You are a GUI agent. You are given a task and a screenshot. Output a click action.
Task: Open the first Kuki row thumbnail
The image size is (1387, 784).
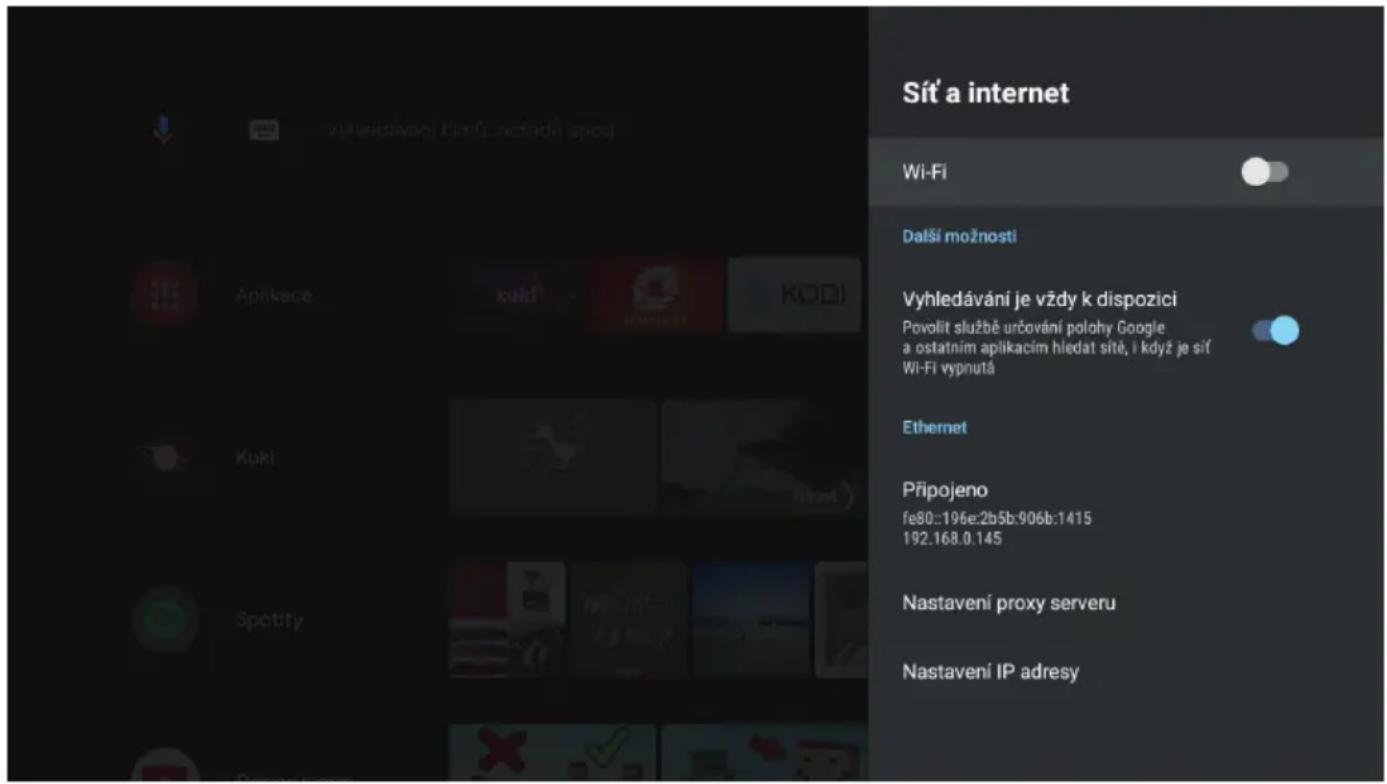pyautogui.click(x=553, y=457)
